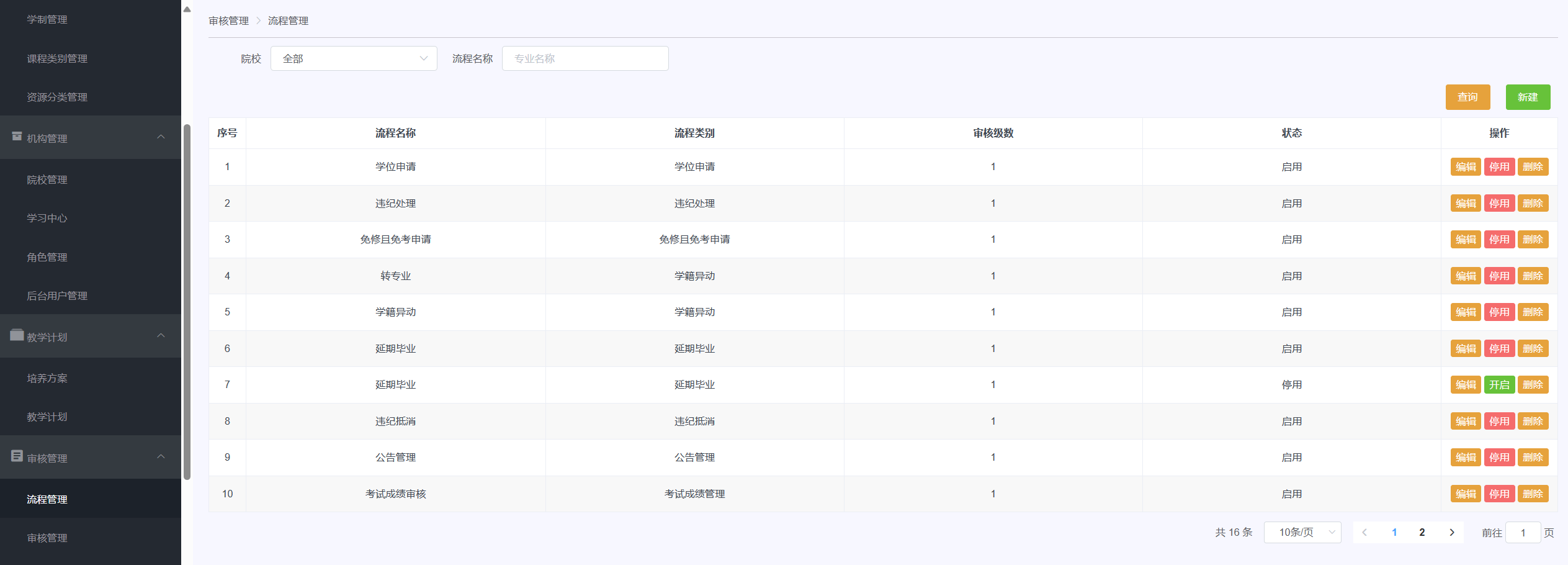Open 资源分类管理 in the sidebar
Viewport: 1568px width, 565px height.
pyautogui.click(x=57, y=97)
